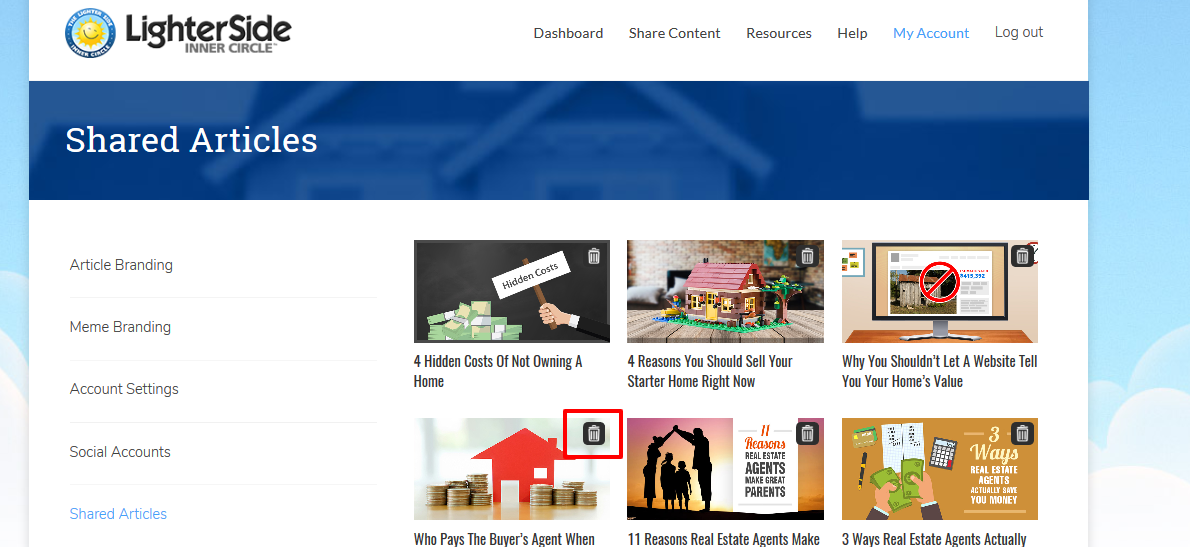The image size is (1190, 547).
Task: Click trash icon on Buyer's Agent article
Action: tap(594, 433)
